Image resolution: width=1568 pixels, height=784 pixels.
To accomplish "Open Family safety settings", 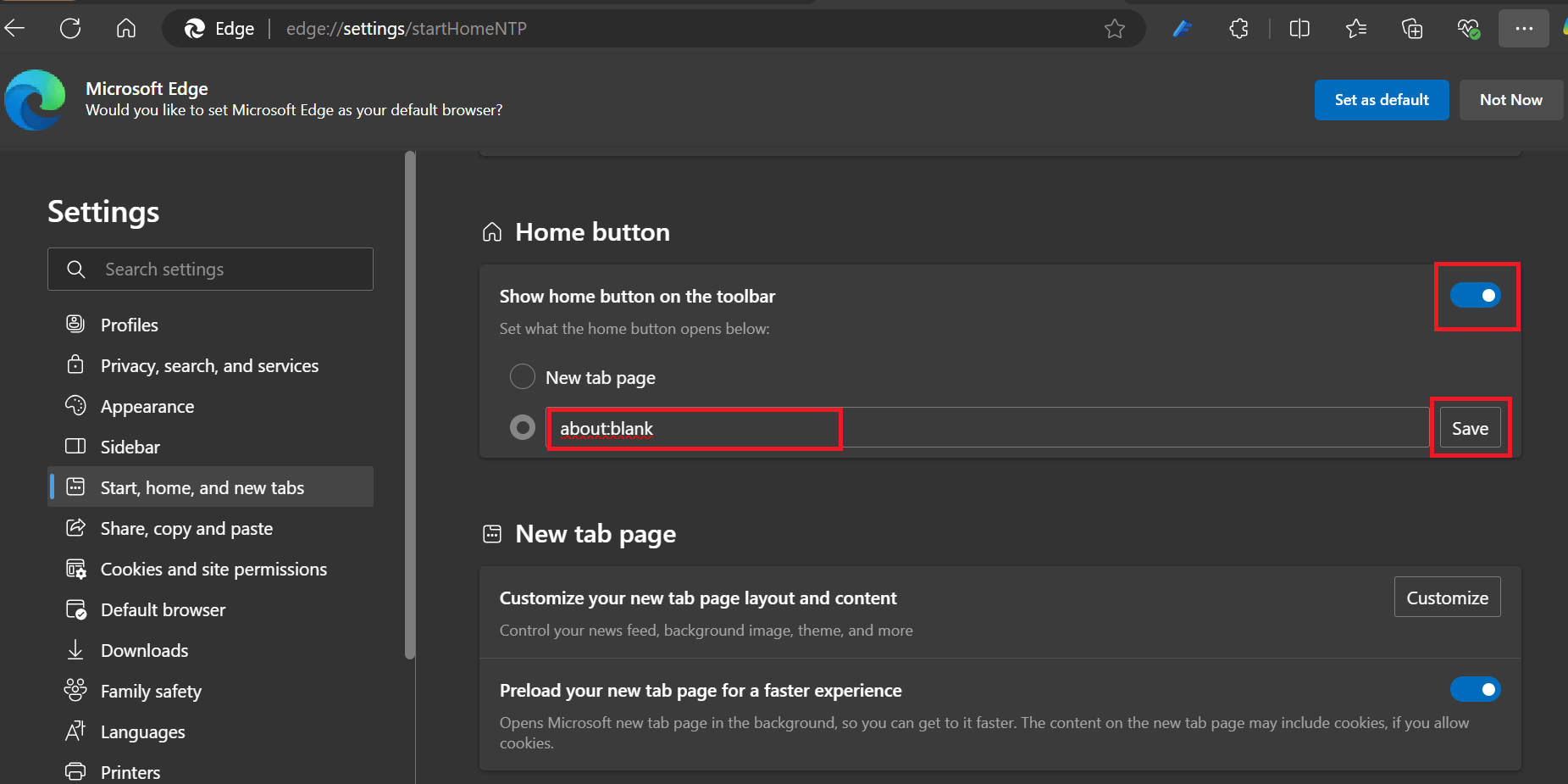I will point(210,691).
